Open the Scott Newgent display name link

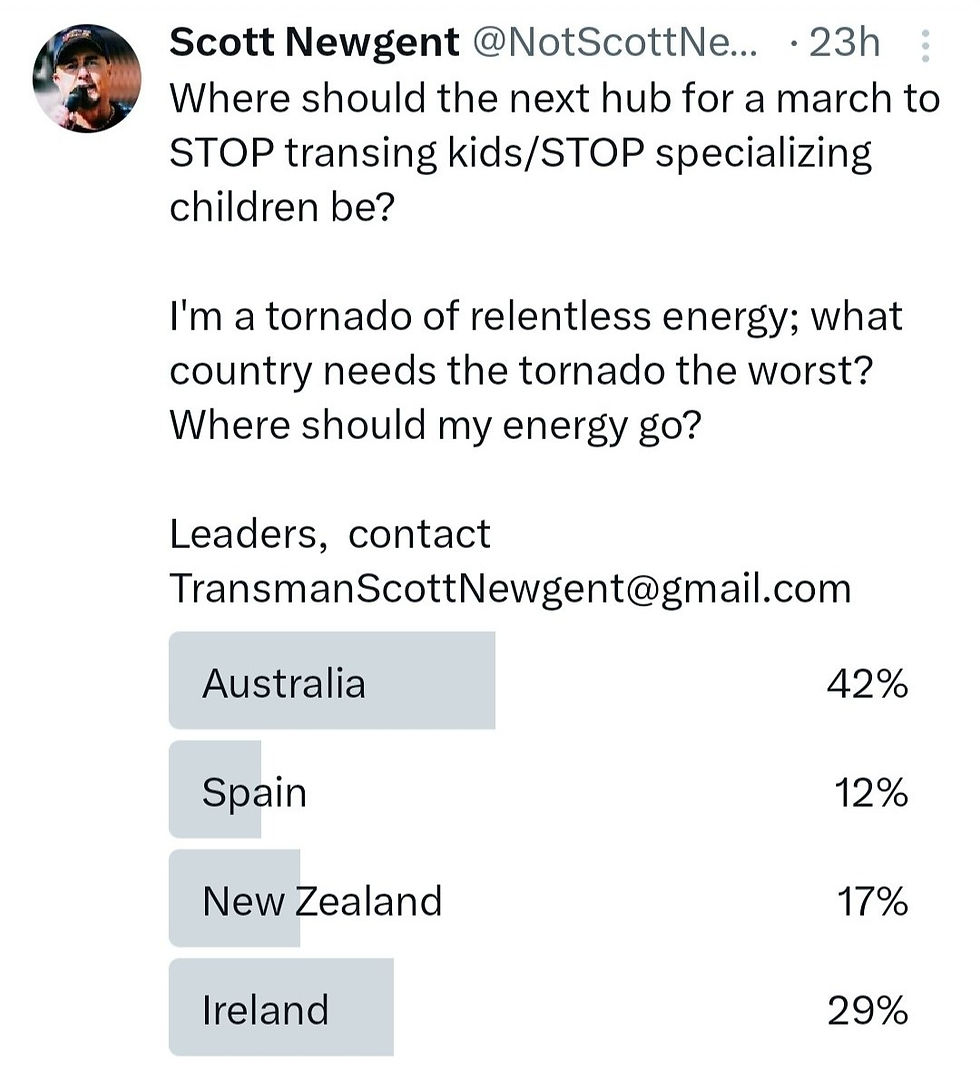[314, 42]
